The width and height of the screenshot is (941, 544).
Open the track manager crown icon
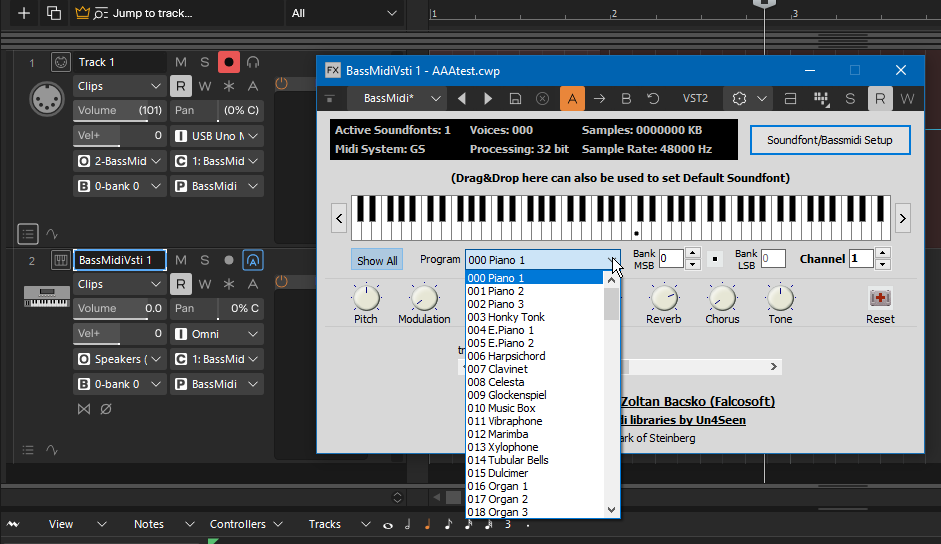[82, 13]
